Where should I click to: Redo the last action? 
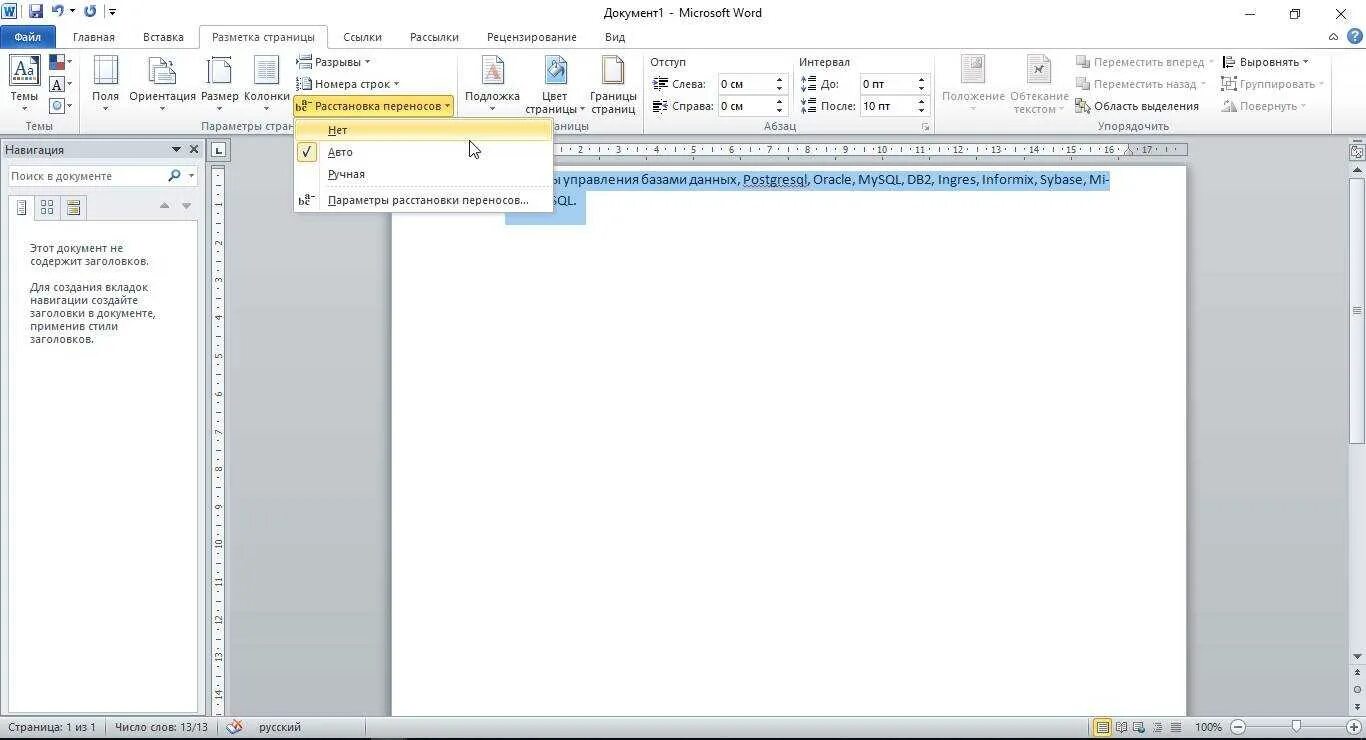pyautogui.click(x=90, y=12)
